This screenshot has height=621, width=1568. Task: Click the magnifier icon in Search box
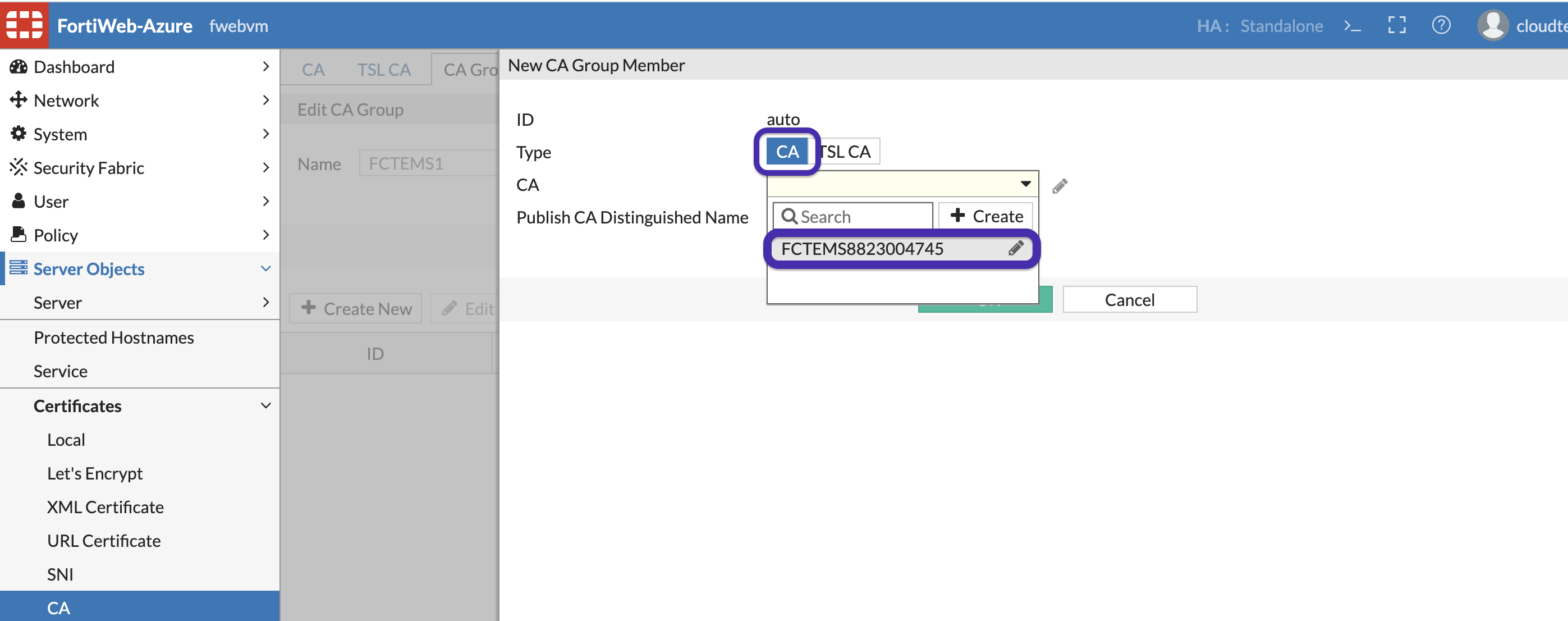click(789, 216)
